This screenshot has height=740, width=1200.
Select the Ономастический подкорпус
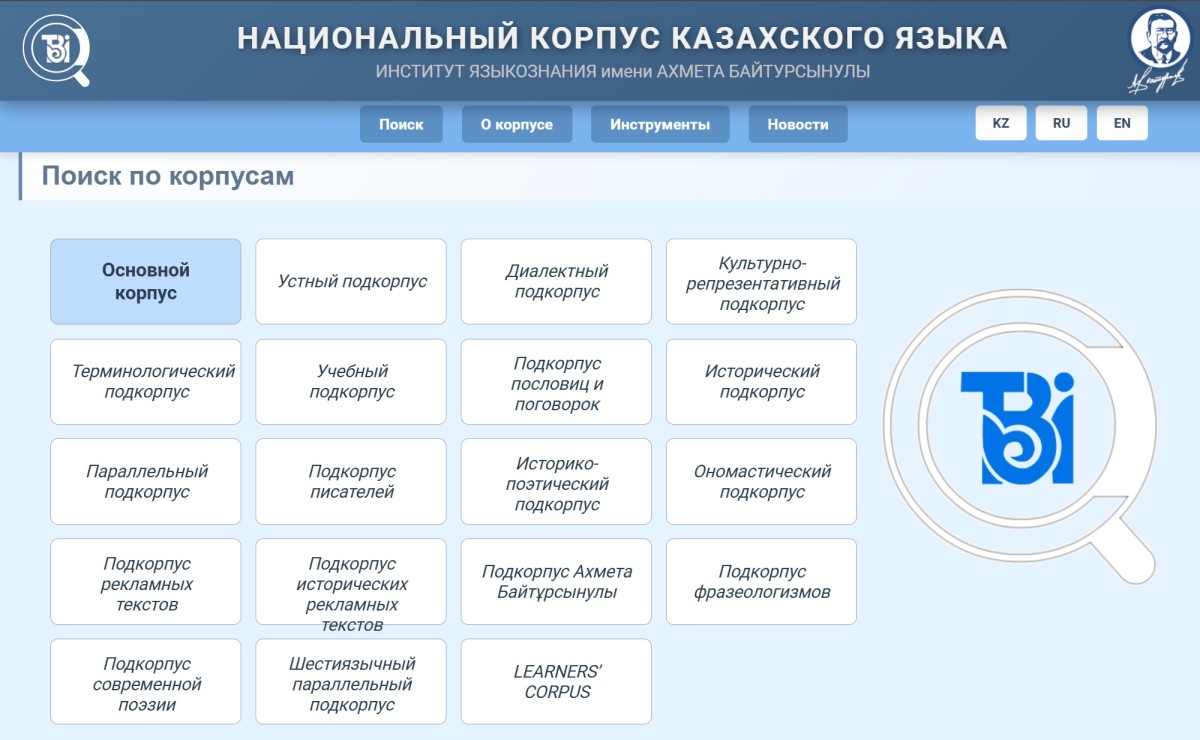pos(761,481)
